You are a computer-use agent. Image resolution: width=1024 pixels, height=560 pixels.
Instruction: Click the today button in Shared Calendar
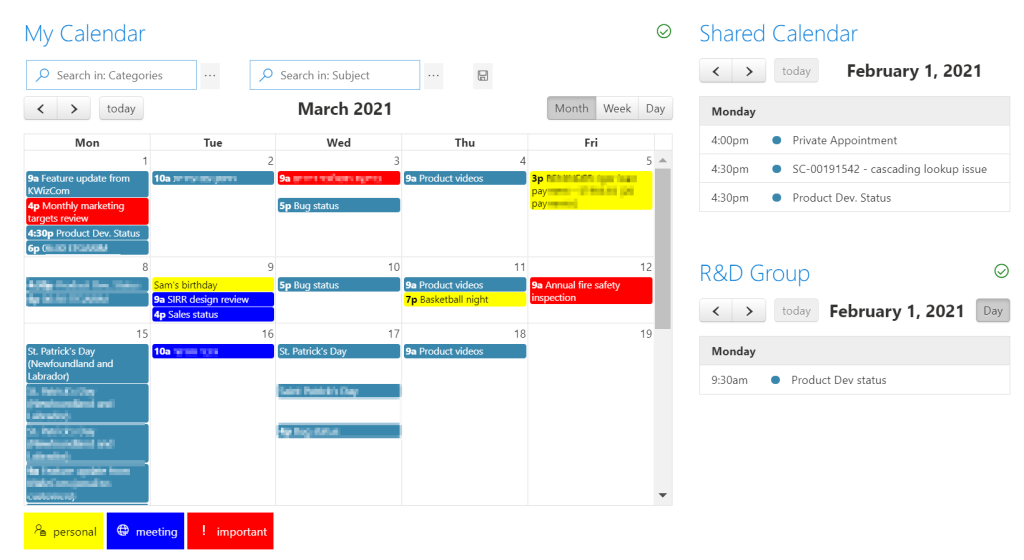point(796,71)
